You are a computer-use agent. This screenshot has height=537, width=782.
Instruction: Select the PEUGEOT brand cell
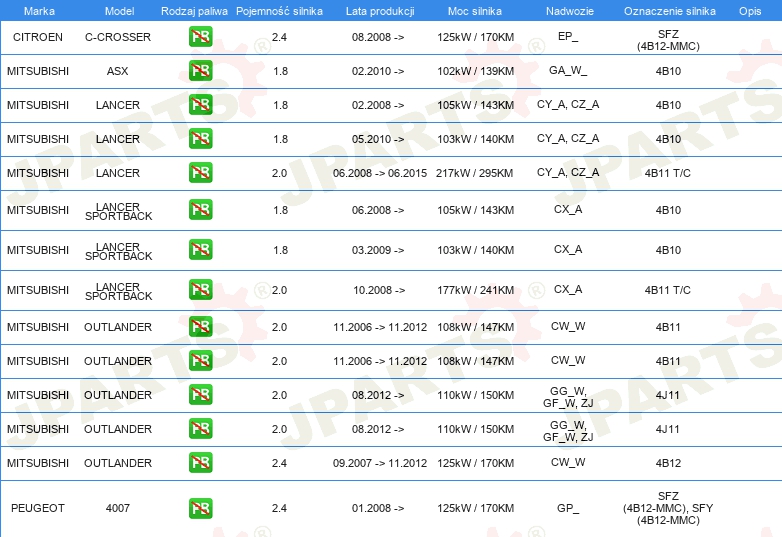point(38,508)
